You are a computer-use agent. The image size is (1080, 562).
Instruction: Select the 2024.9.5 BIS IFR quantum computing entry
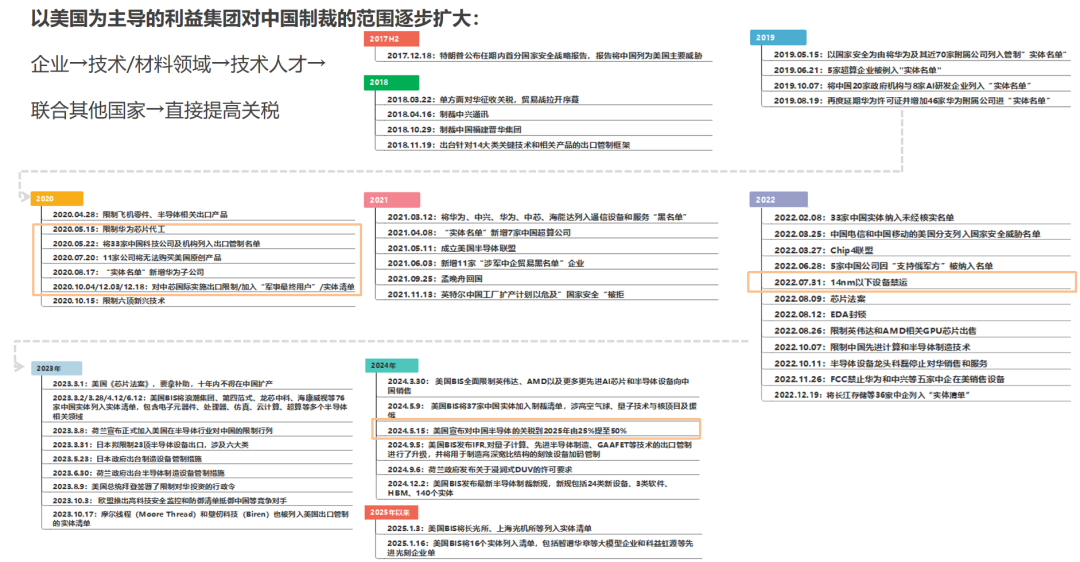(539, 450)
